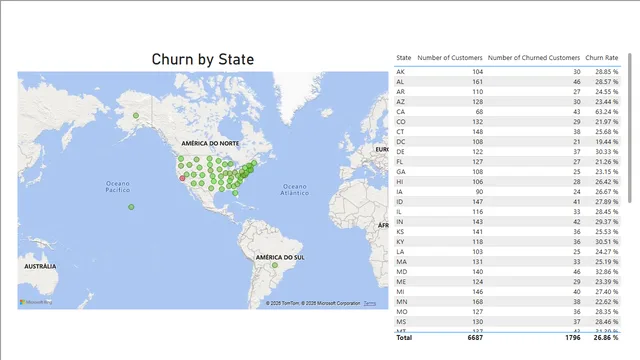Click the Oceano Atlântico map label
Image resolution: width=640 pixels, height=360 pixels.
[295, 189]
